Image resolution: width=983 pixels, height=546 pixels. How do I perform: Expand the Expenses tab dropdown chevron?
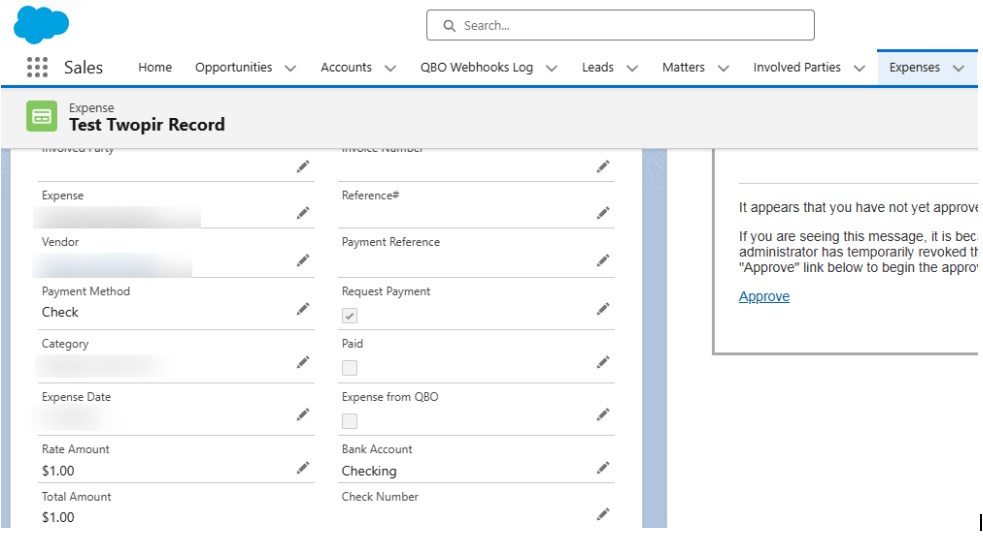pyautogui.click(x=958, y=68)
